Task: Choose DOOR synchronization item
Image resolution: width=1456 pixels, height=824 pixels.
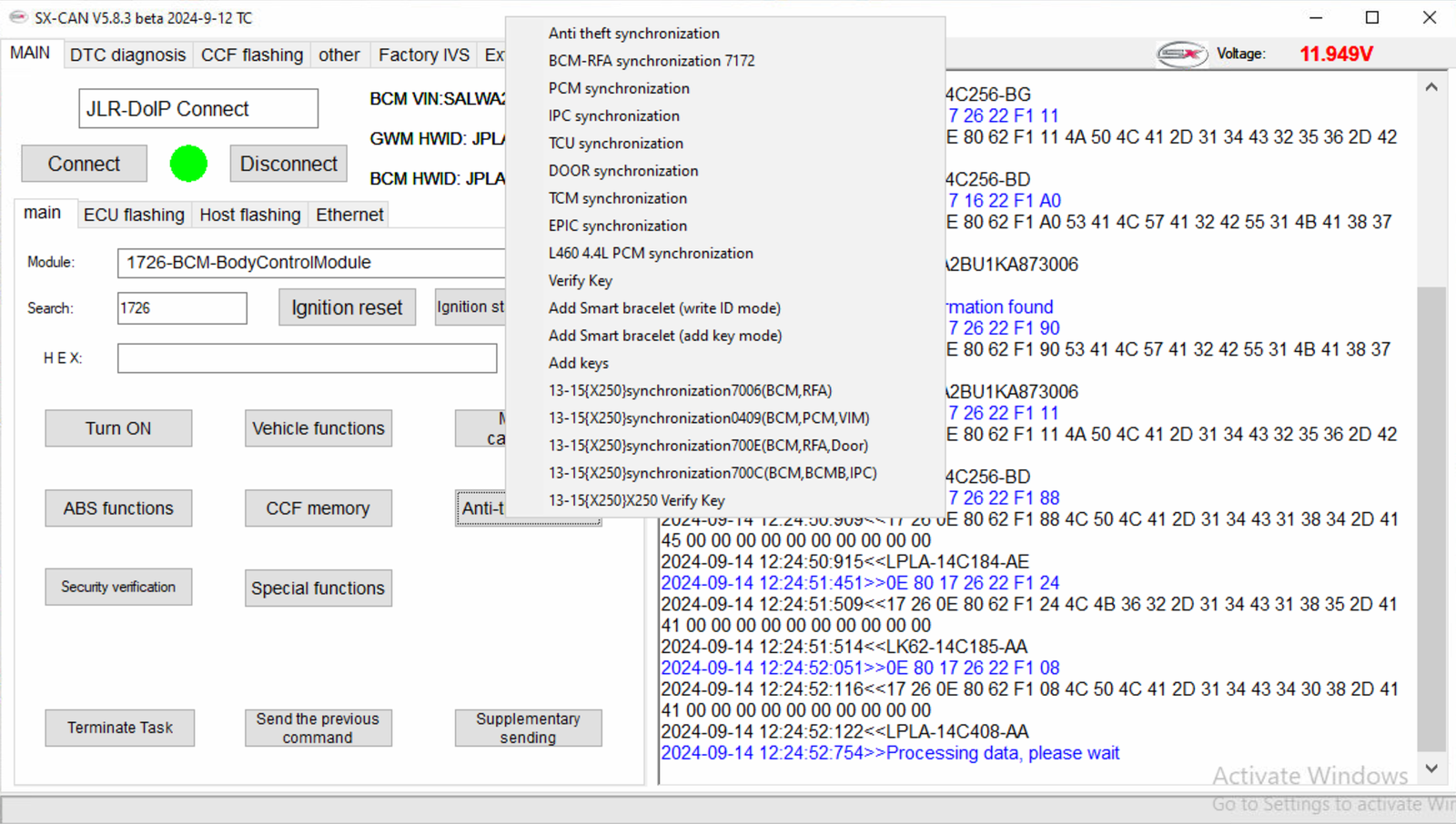Action: (623, 170)
